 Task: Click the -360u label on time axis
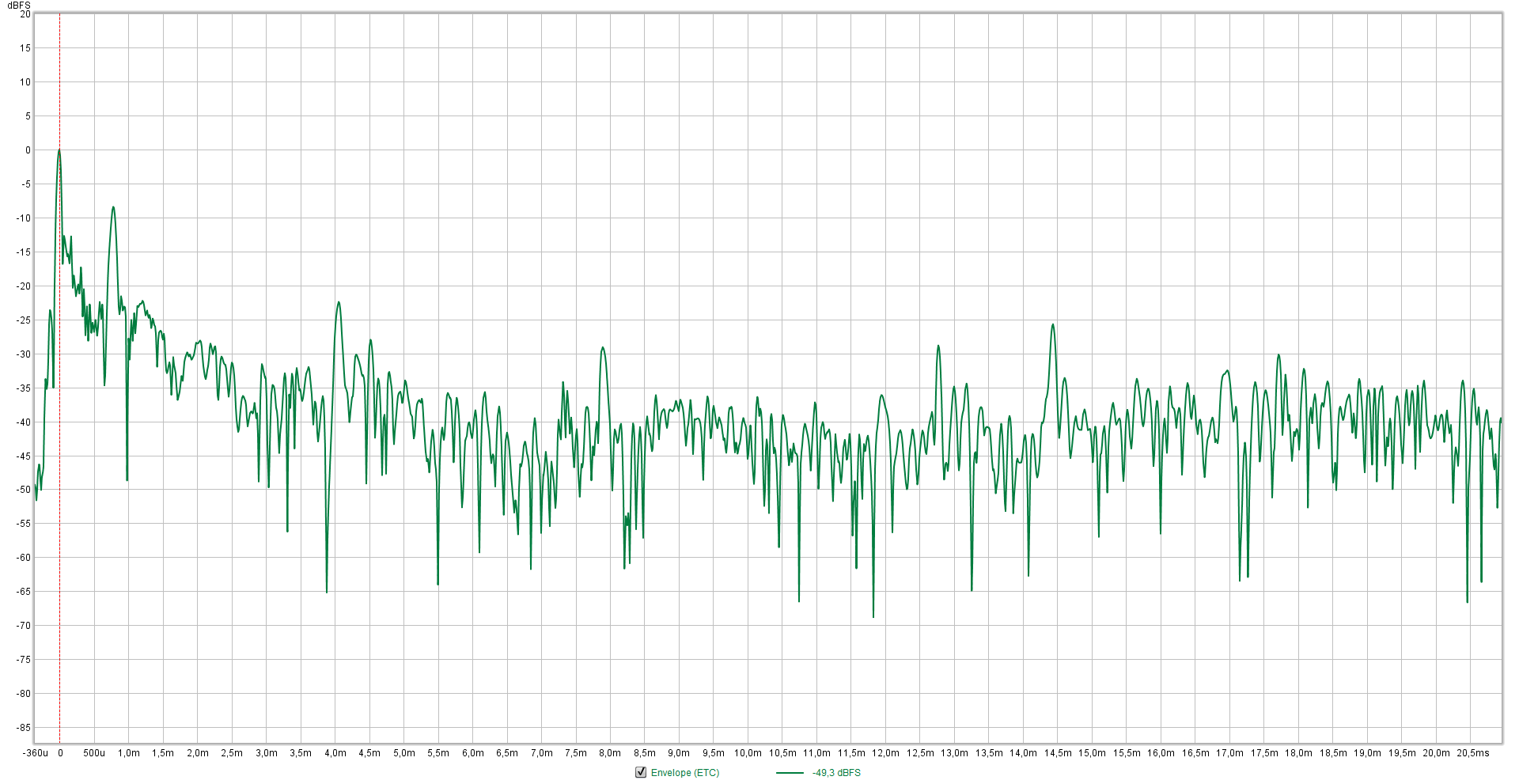(36, 753)
